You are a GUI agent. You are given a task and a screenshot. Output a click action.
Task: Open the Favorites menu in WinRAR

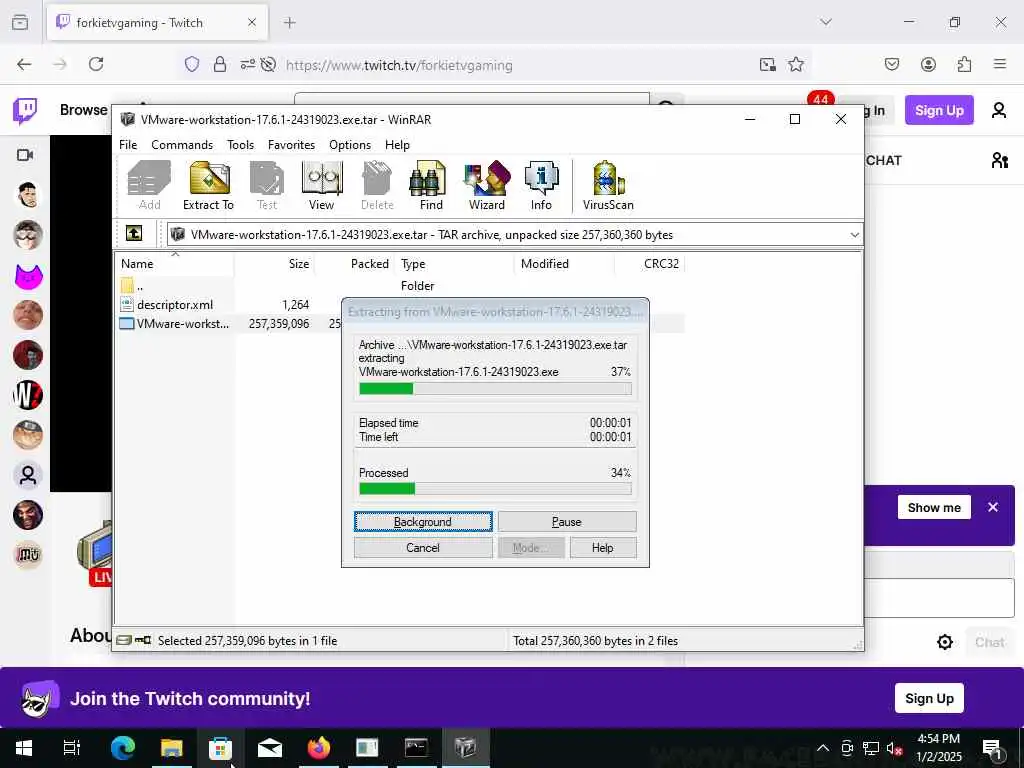(291, 145)
